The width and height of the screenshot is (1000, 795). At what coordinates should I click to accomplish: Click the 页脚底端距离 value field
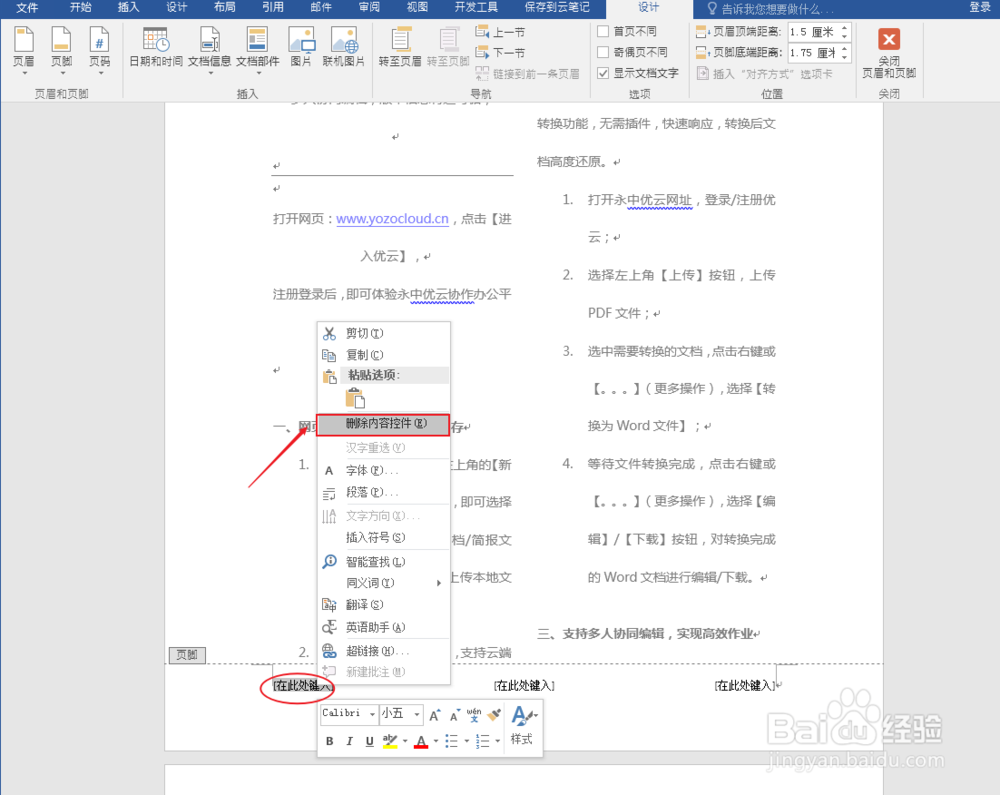pos(813,53)
